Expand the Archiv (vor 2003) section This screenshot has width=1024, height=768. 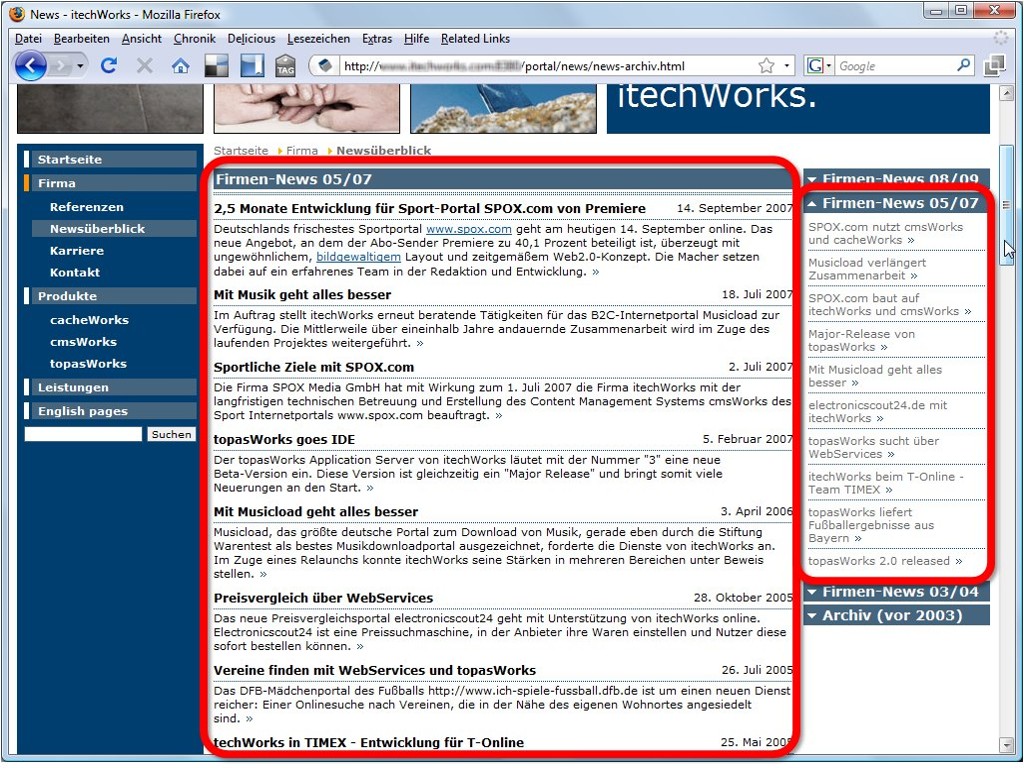(896, 615)
